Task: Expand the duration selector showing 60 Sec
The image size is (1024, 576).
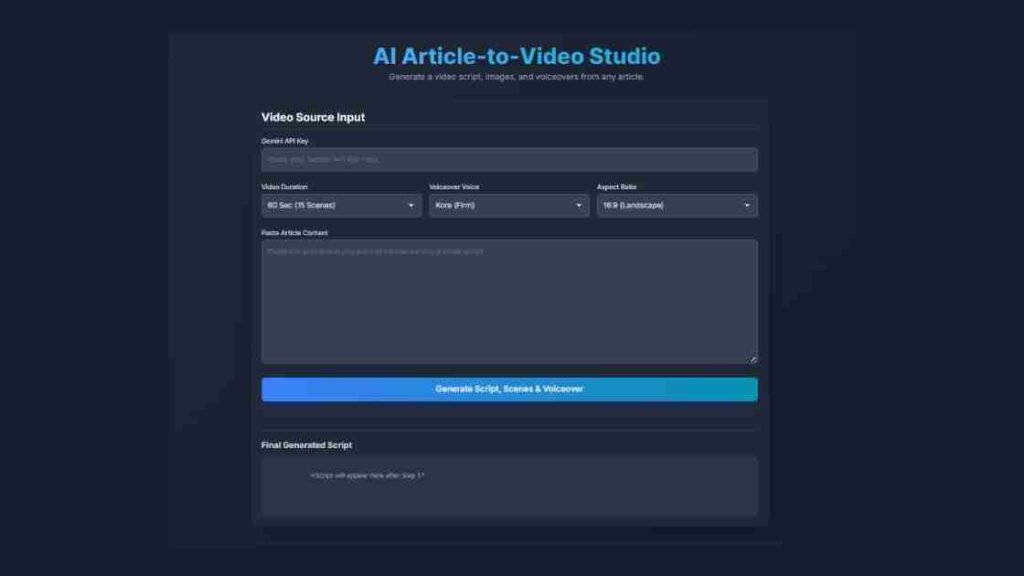Action: [340, 205]
